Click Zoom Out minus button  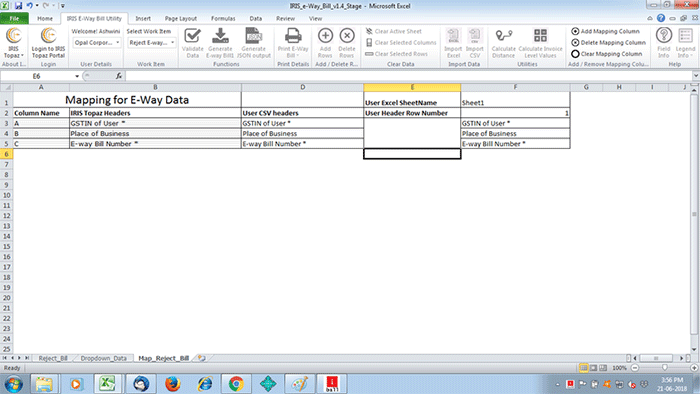pos(635,368)
